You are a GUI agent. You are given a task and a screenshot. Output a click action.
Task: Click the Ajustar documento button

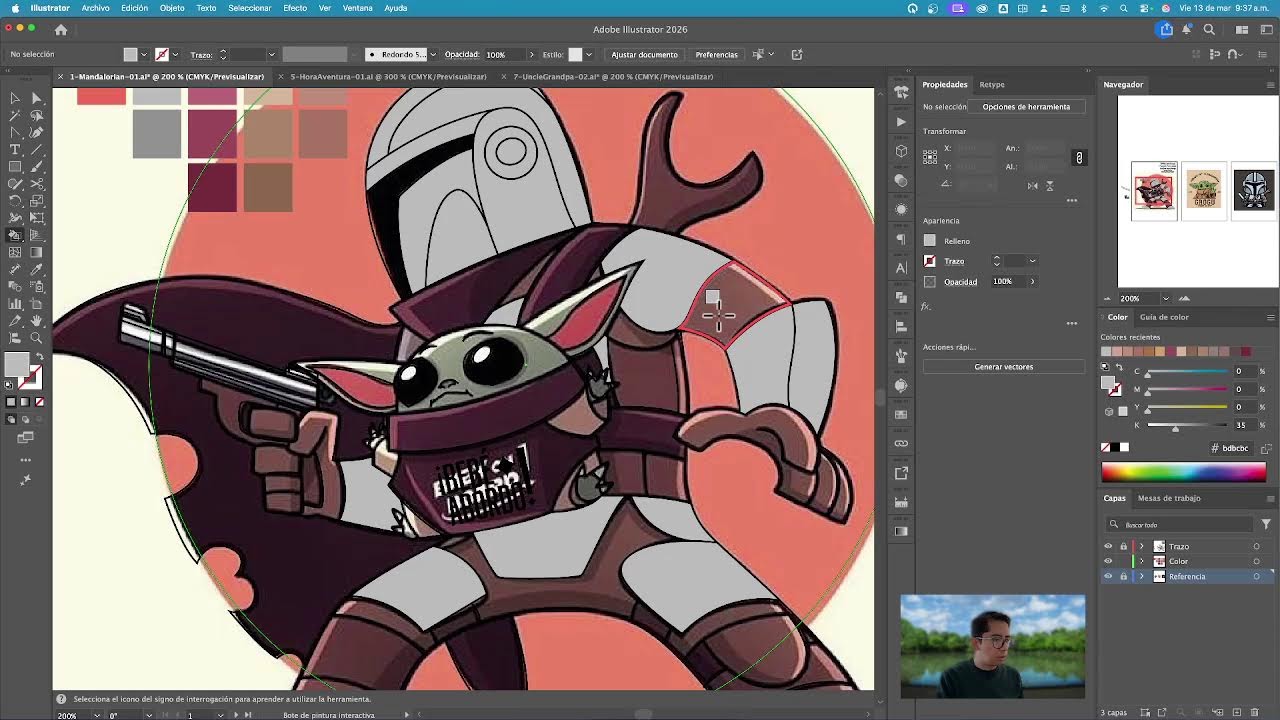[644, 54]
